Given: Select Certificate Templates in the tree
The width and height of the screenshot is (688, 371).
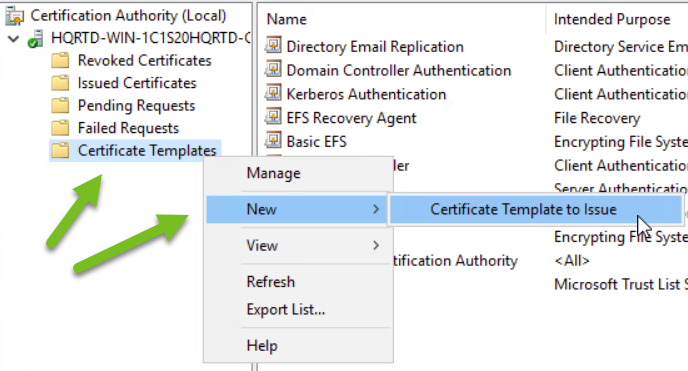Looking at the screenshot, I should click(x=147, y=150).
